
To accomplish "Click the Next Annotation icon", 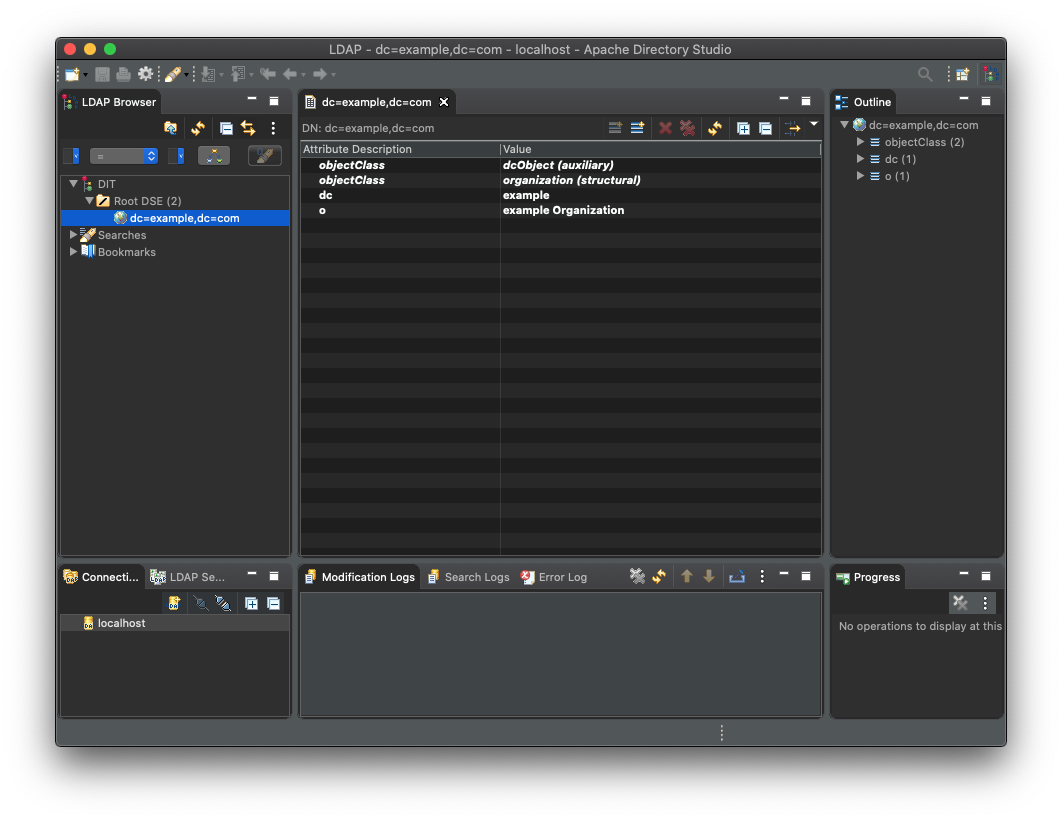I will [x=209, y=74].
